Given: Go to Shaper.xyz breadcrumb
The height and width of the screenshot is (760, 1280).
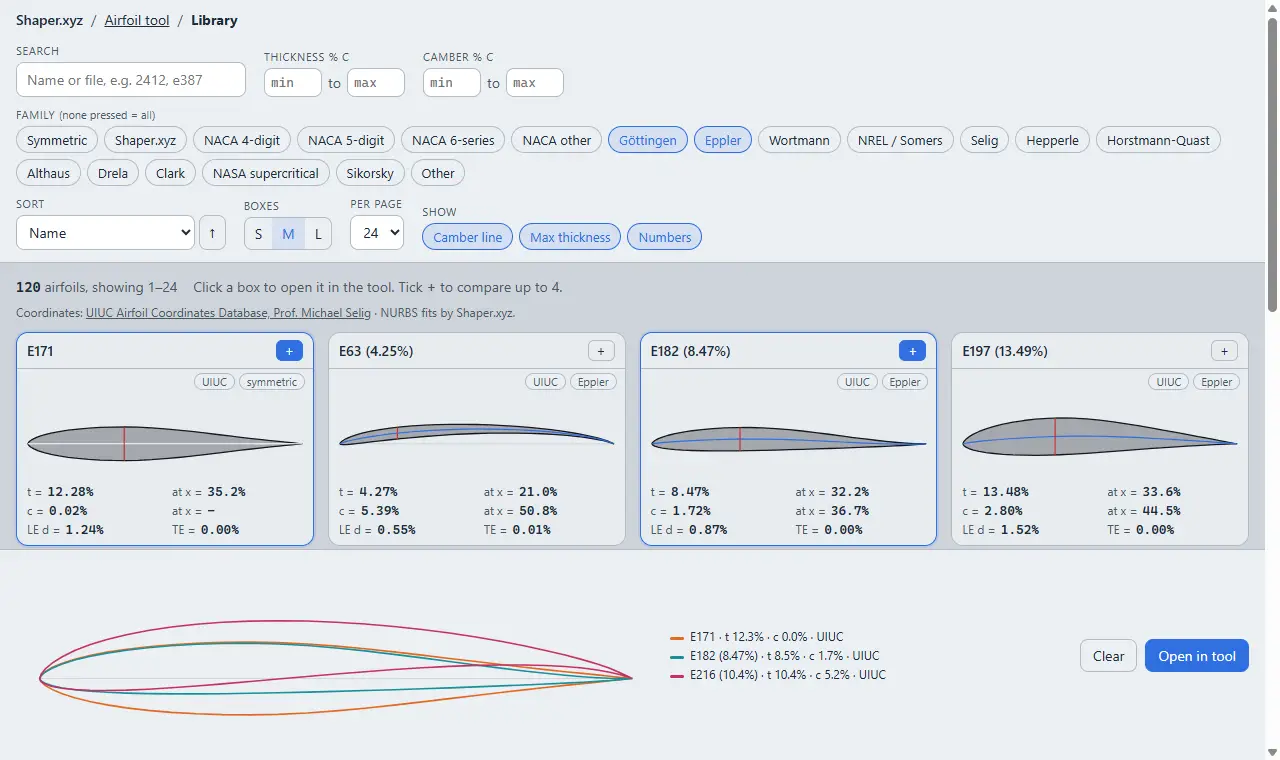Looking at the screenshot, I should [50, 20].
